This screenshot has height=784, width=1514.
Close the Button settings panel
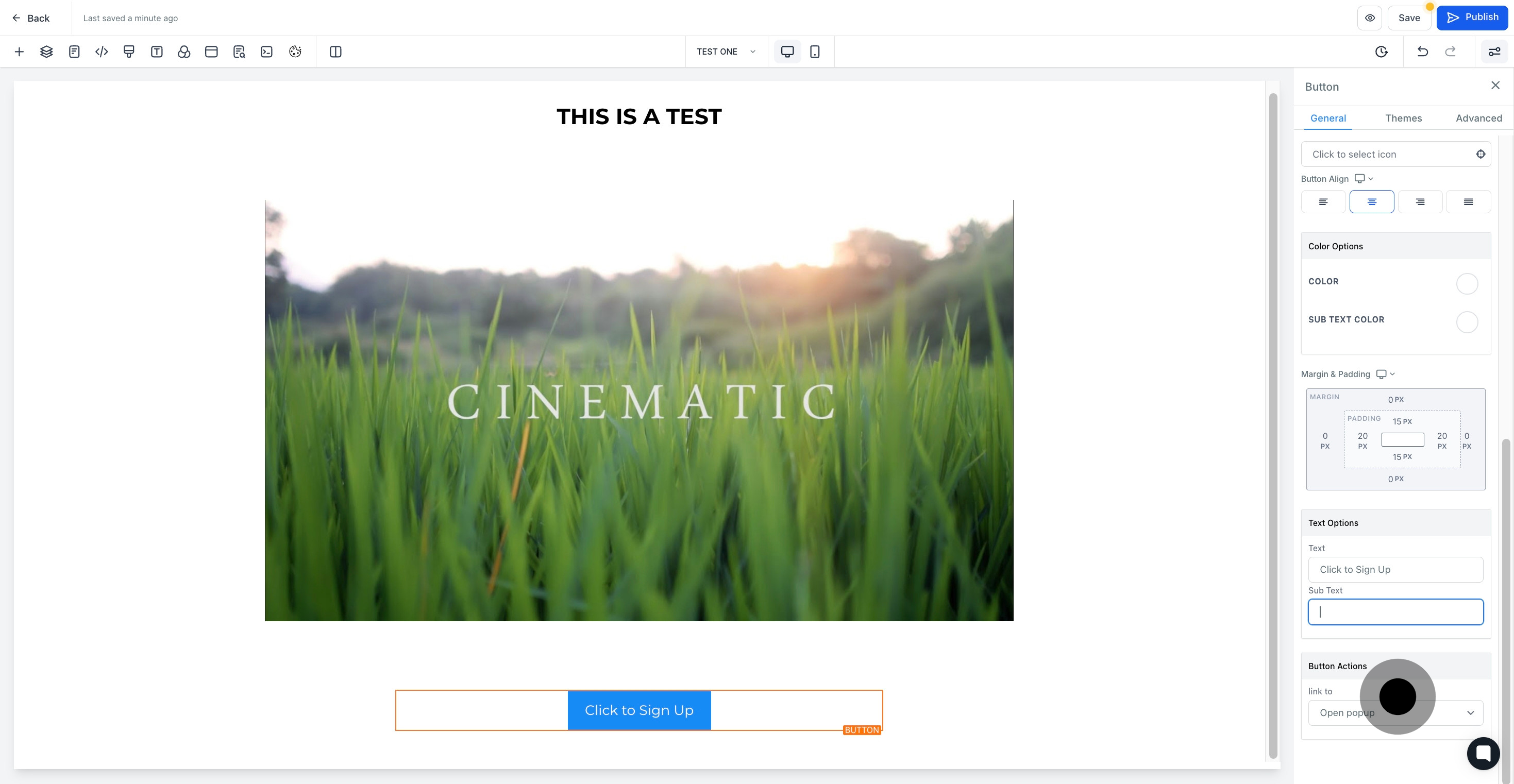1495,86
